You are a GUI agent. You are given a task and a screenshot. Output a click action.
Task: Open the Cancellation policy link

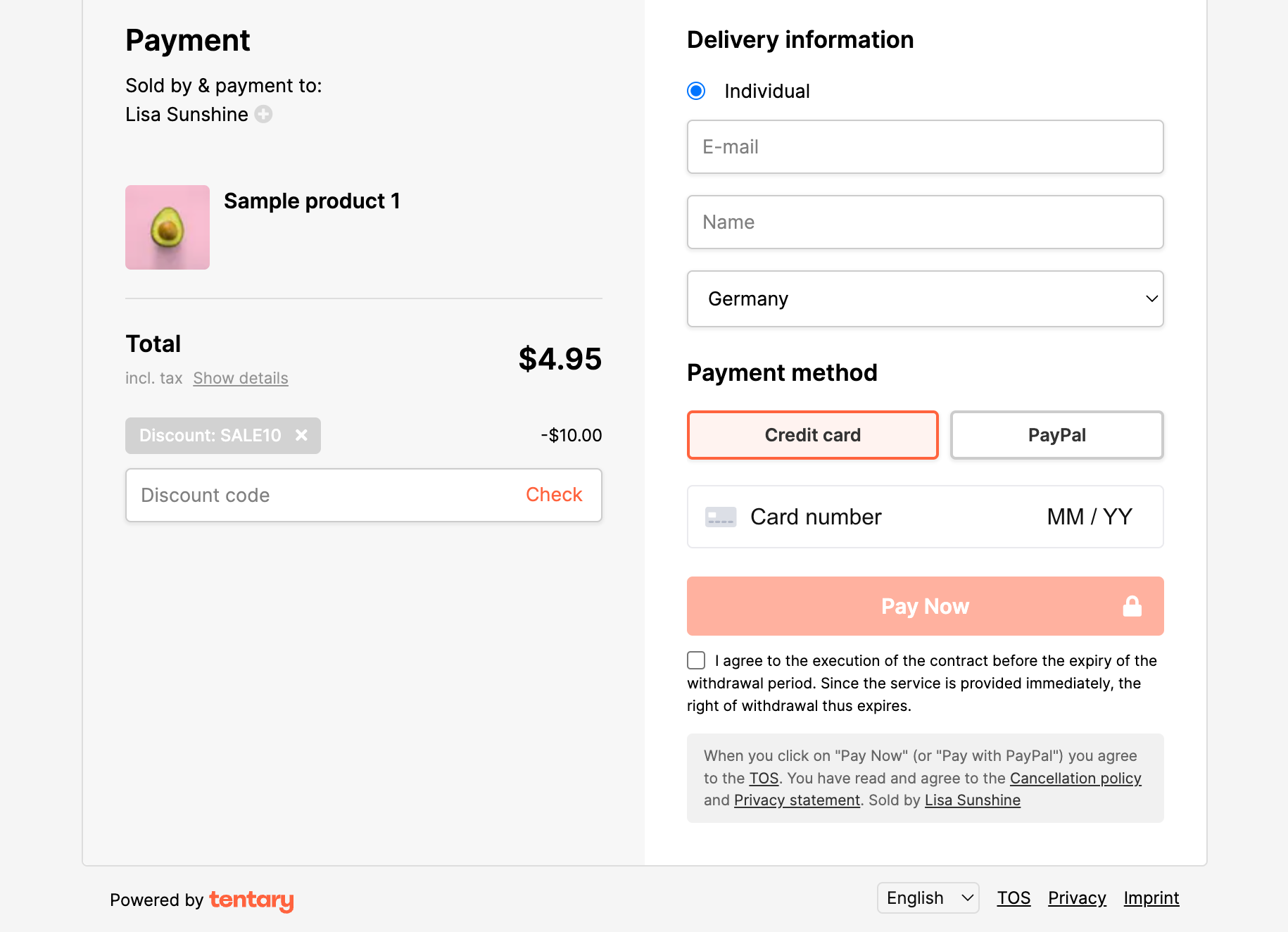tap(1075, 778)
